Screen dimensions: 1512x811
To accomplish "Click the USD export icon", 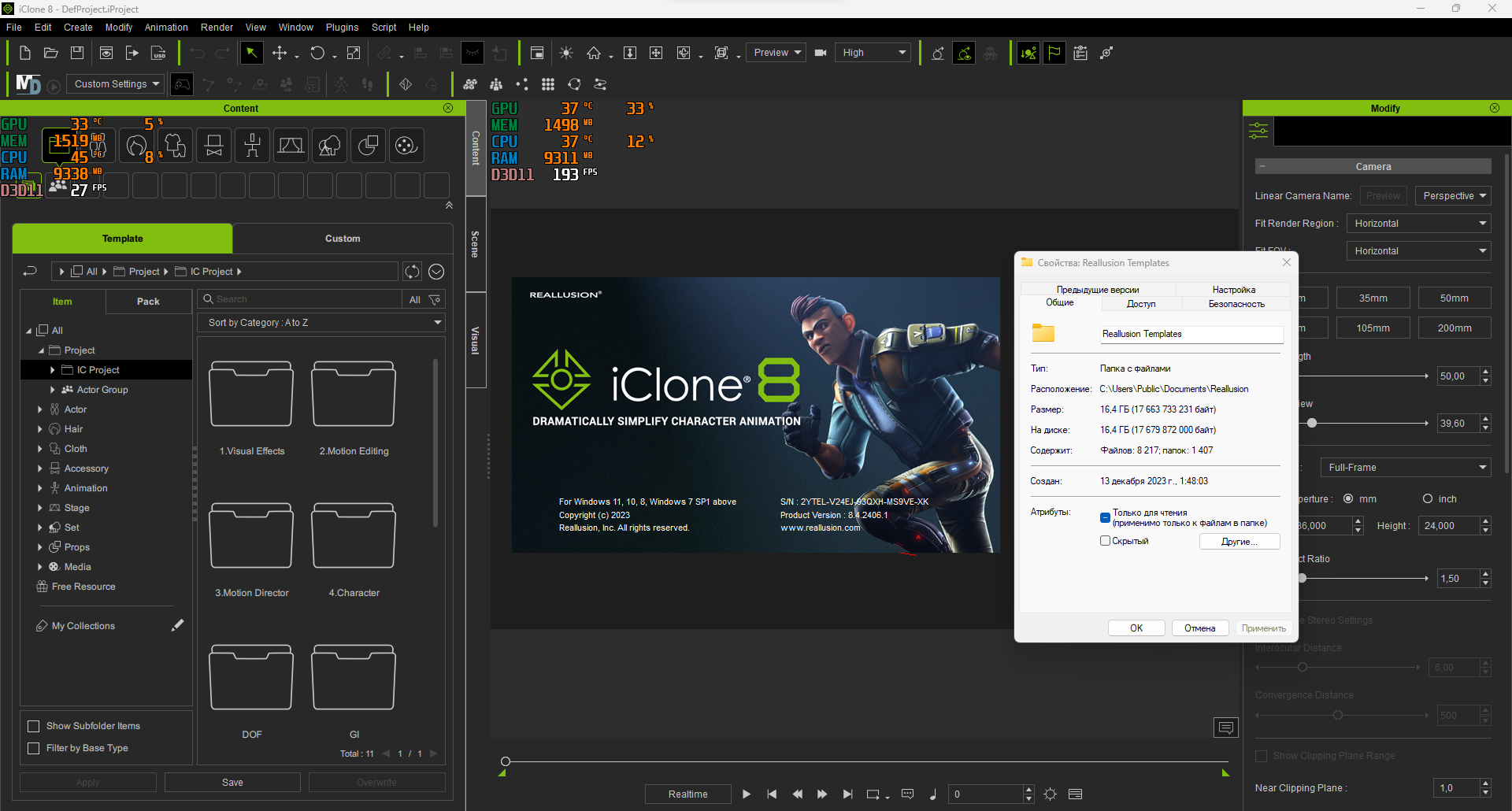I will (158, 53).
